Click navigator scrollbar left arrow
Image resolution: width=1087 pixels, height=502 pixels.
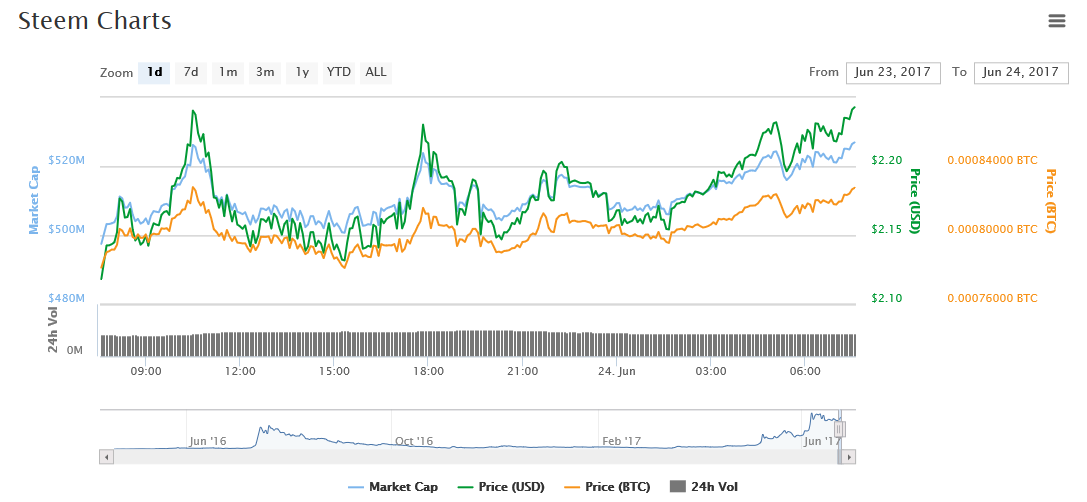click(106, 457)
